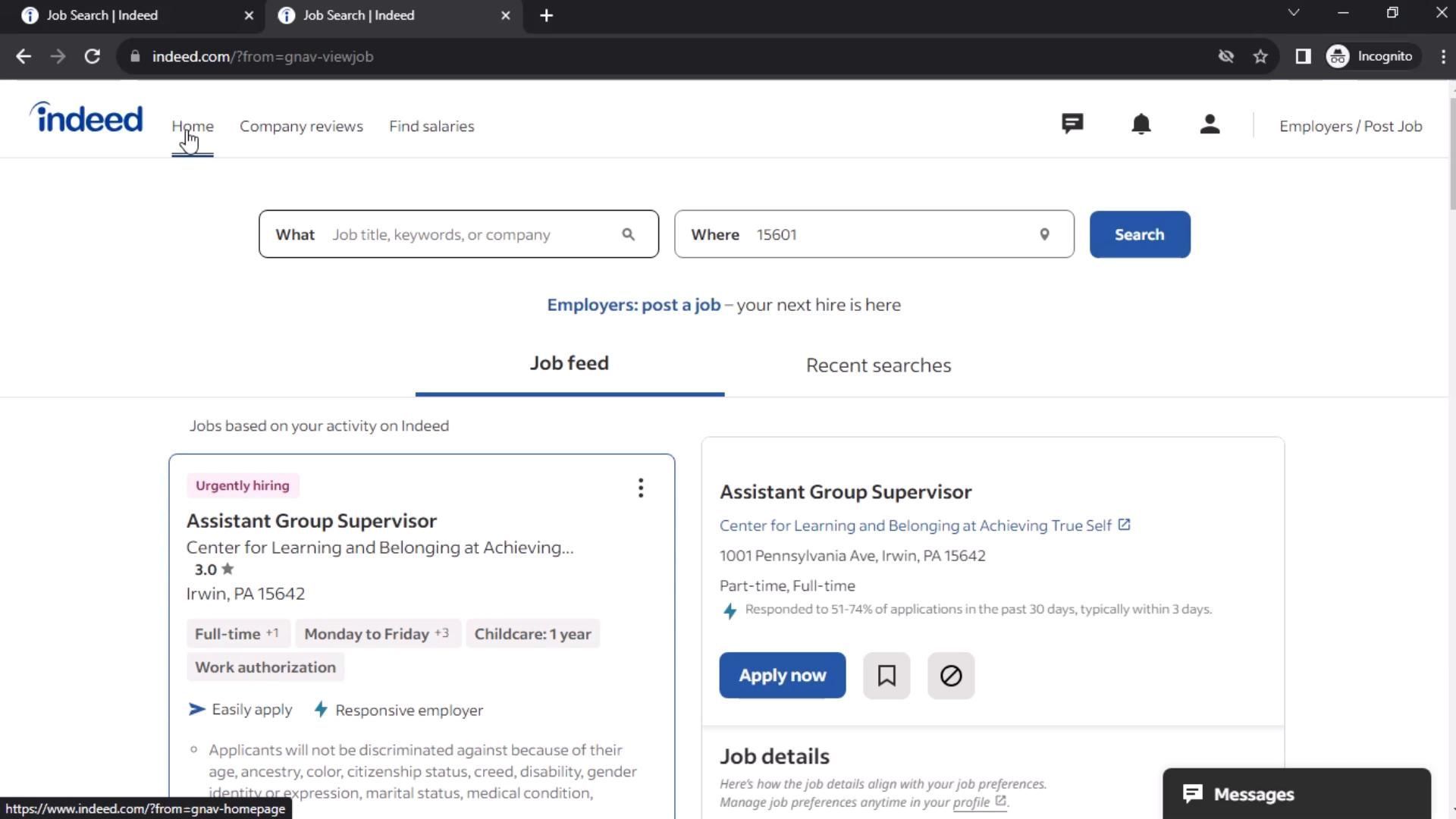Open the Company reviews menu item
Screen dimensions: 1456x819
point(301,127)
